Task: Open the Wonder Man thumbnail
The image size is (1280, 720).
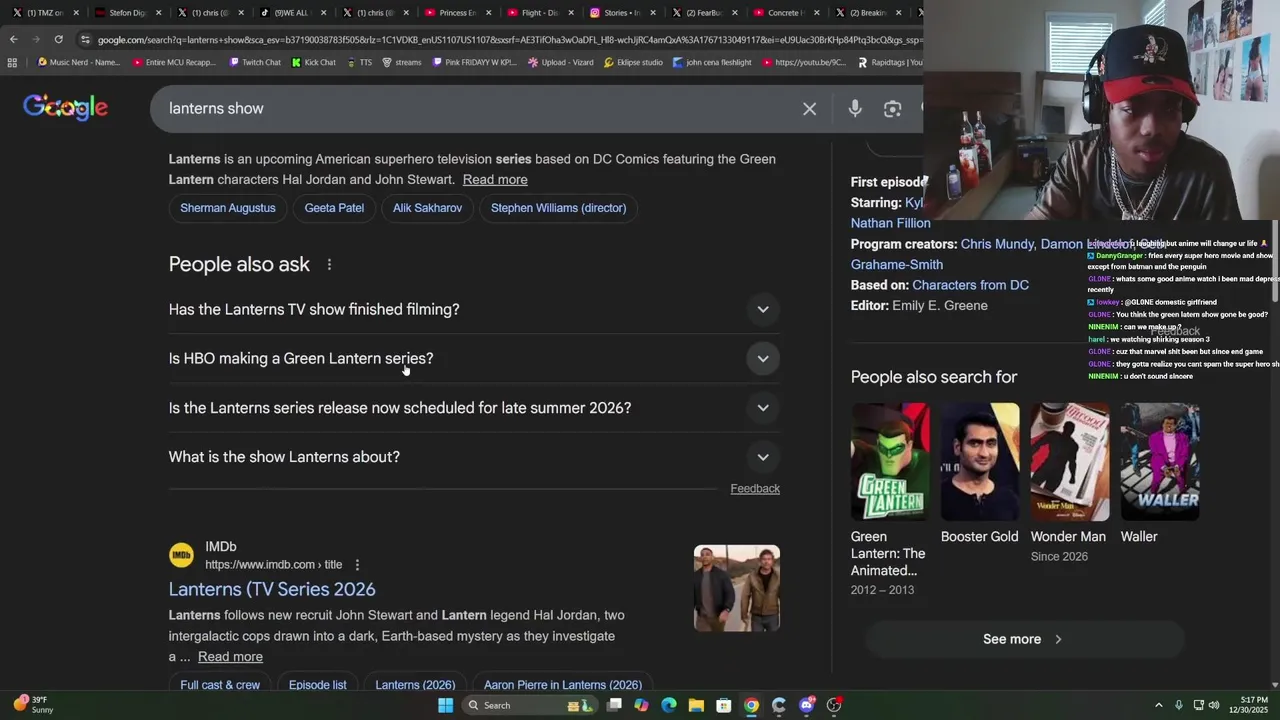Action: tap(1070, 462)
